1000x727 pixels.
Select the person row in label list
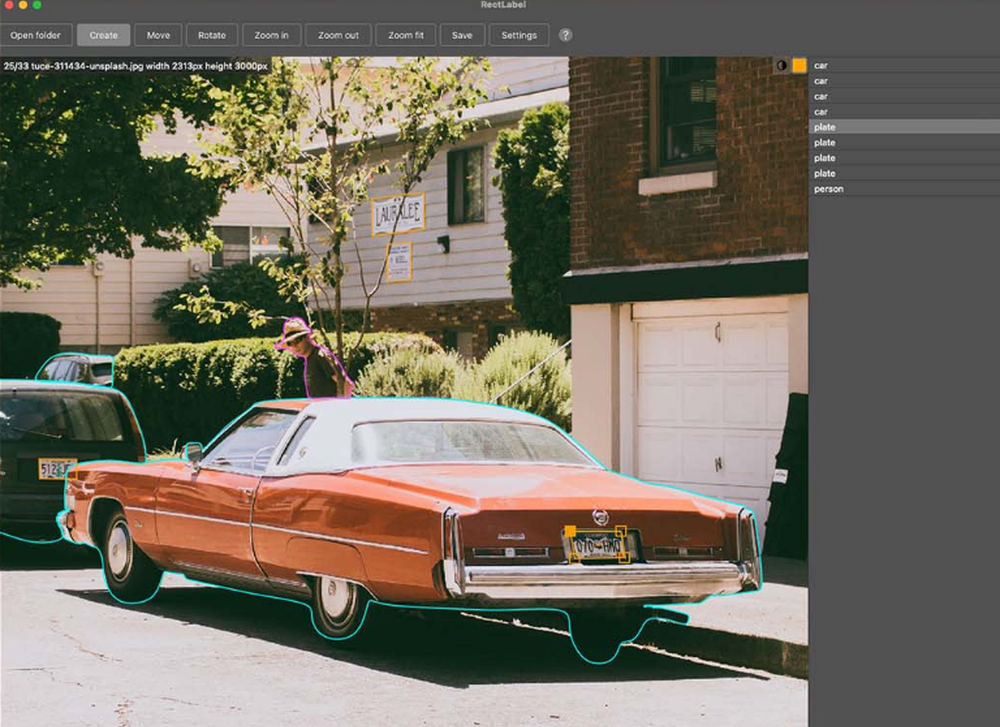click(904, 189)
